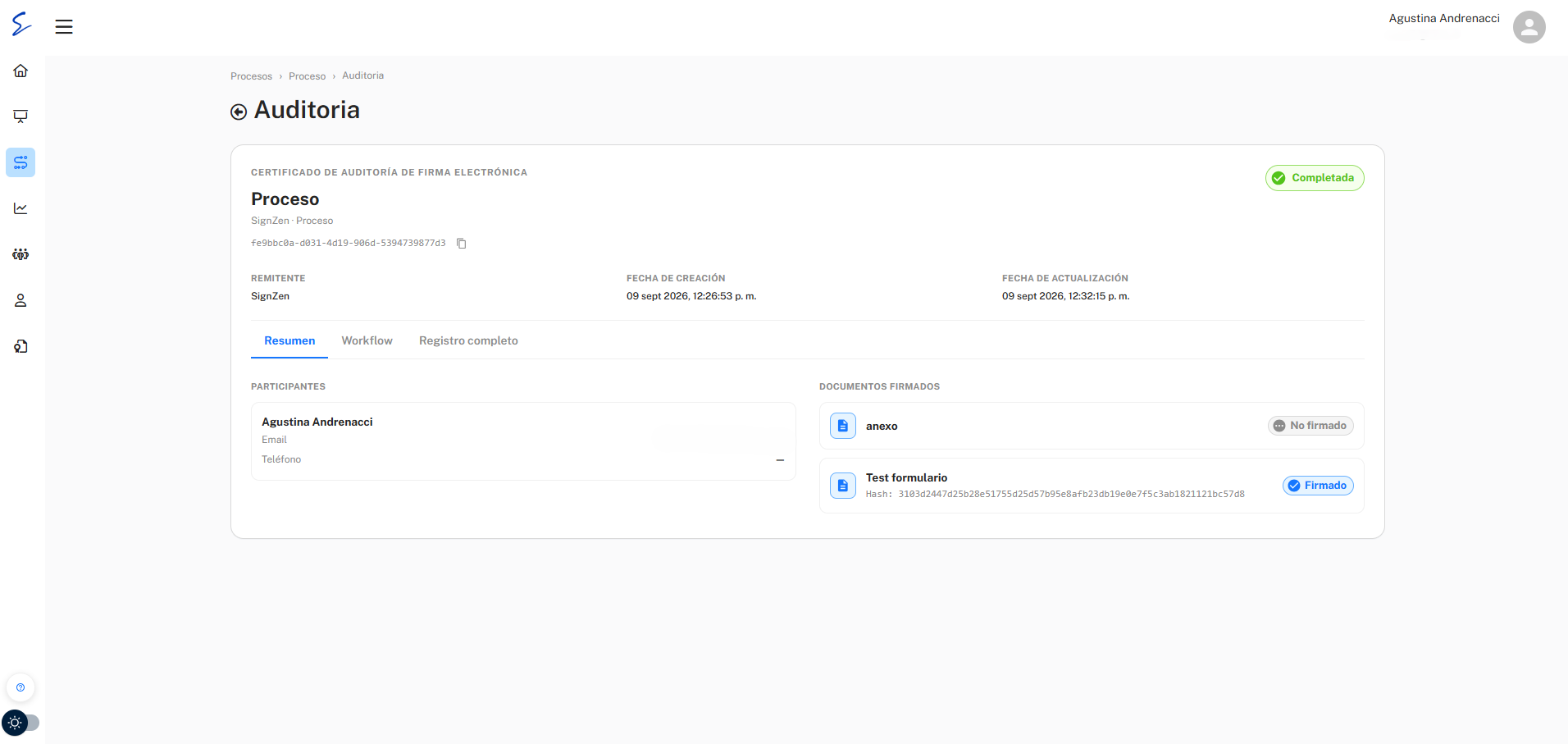Switch to the Workflow tab

367,340
